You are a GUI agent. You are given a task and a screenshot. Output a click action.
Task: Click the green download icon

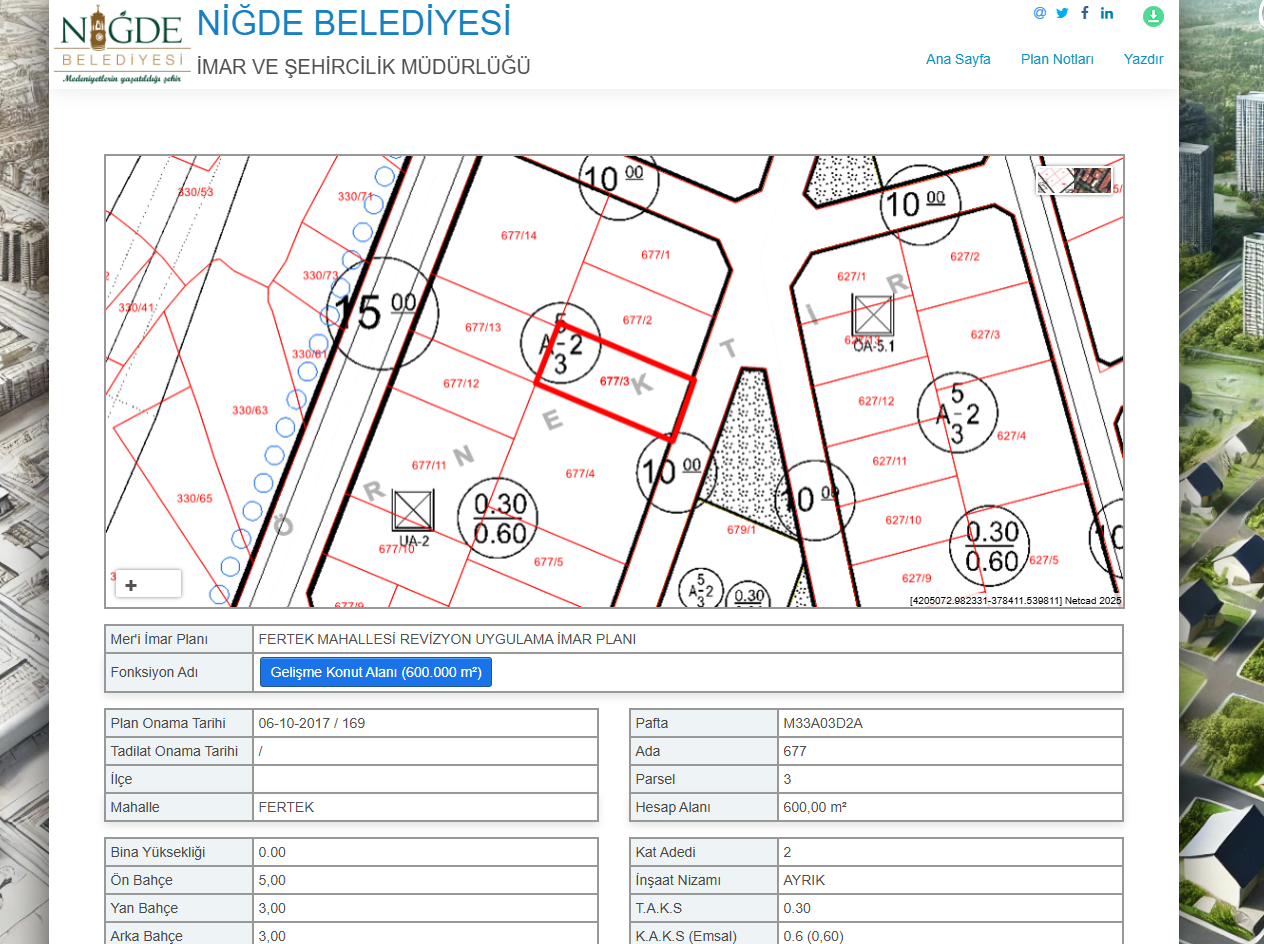[x=1153, y=16]
